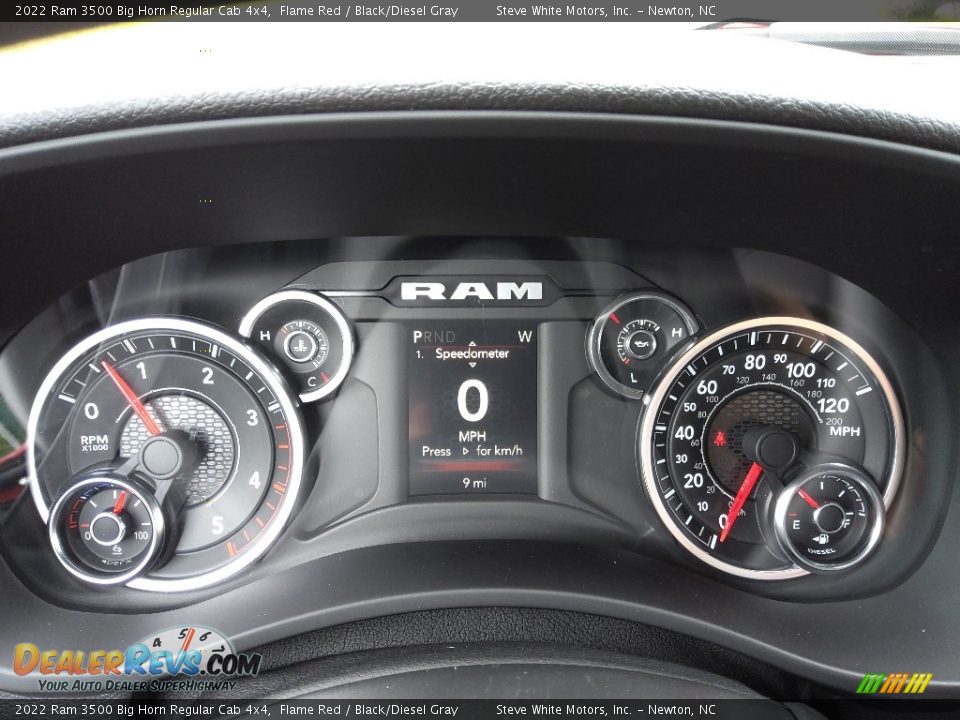Click the Speedometer menu label
The width and height of the screenshot is (960, 720).
[471, 353]
